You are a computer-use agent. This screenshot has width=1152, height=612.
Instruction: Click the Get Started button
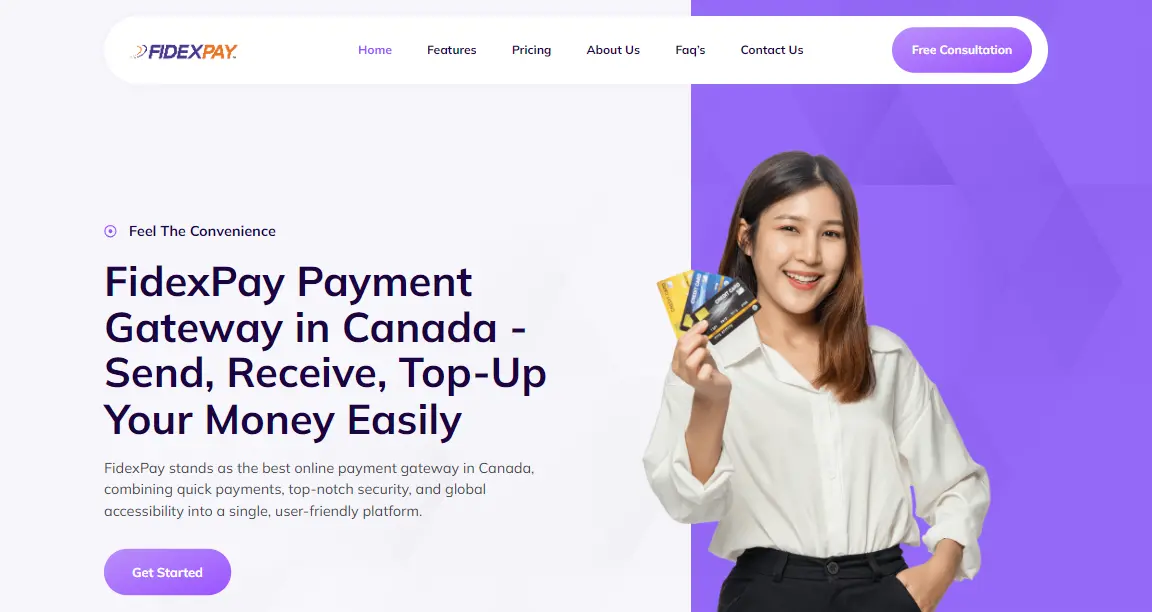(168, 572)
